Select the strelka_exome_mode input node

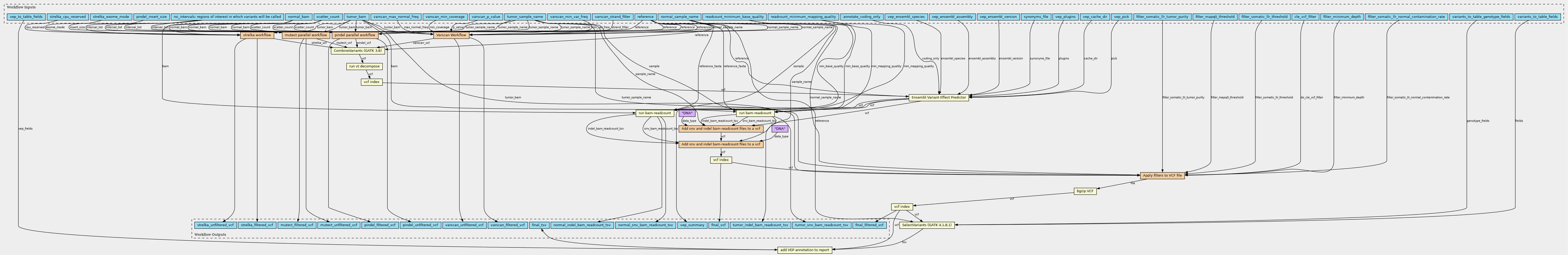[x=111, y=17]
